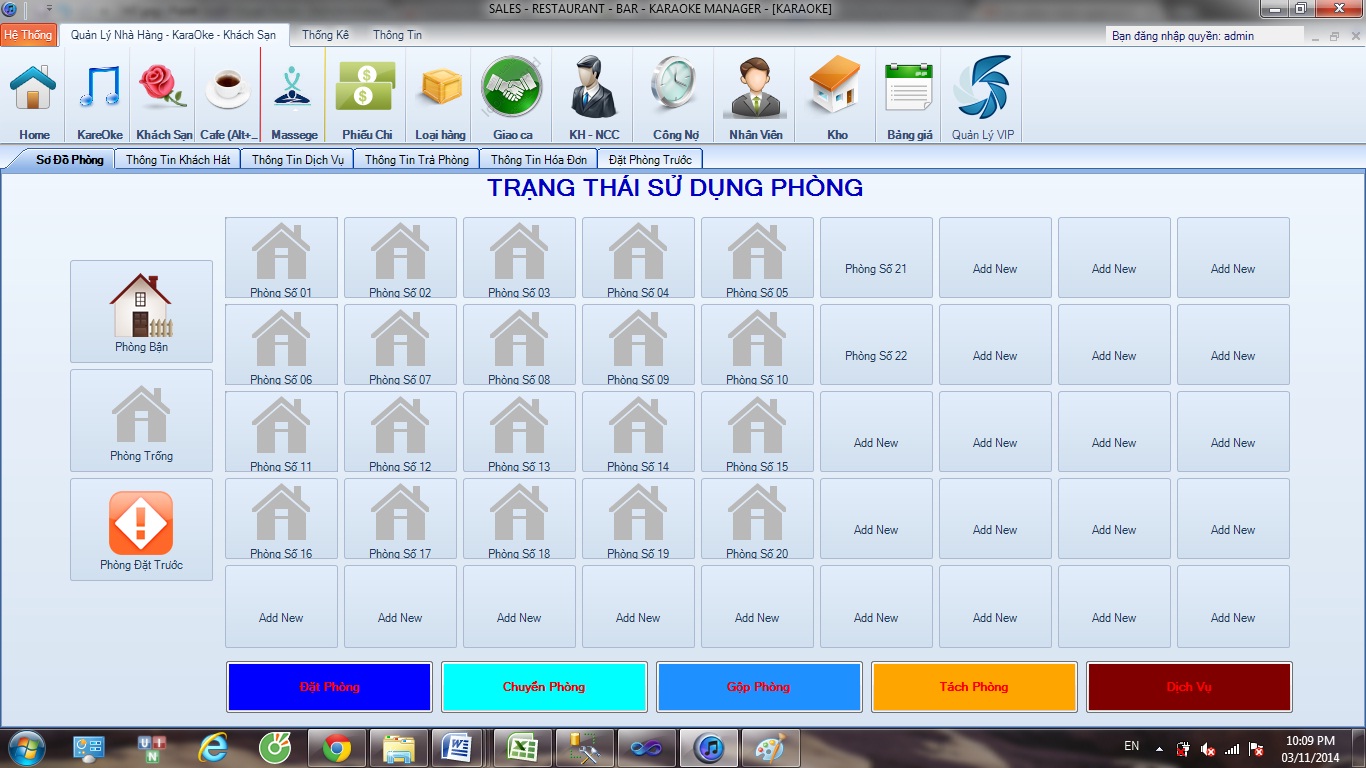This screenshot has height=768, width=1366.
Task: Select room Phòng Số 20
Action: tap(757, 519)
